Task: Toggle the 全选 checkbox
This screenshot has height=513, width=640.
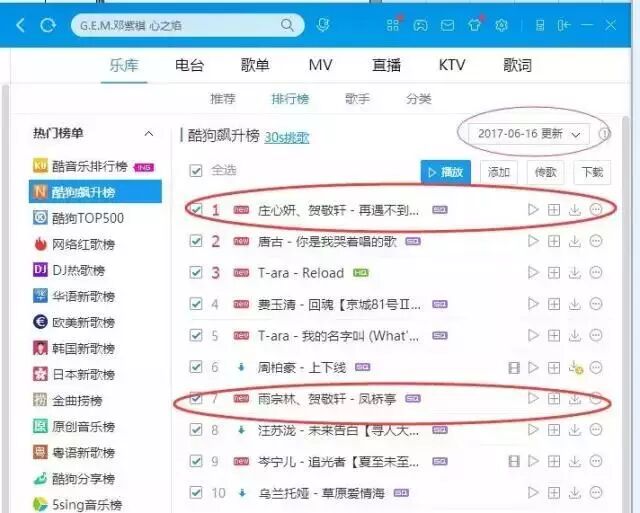Action: (x=196, y=171)
